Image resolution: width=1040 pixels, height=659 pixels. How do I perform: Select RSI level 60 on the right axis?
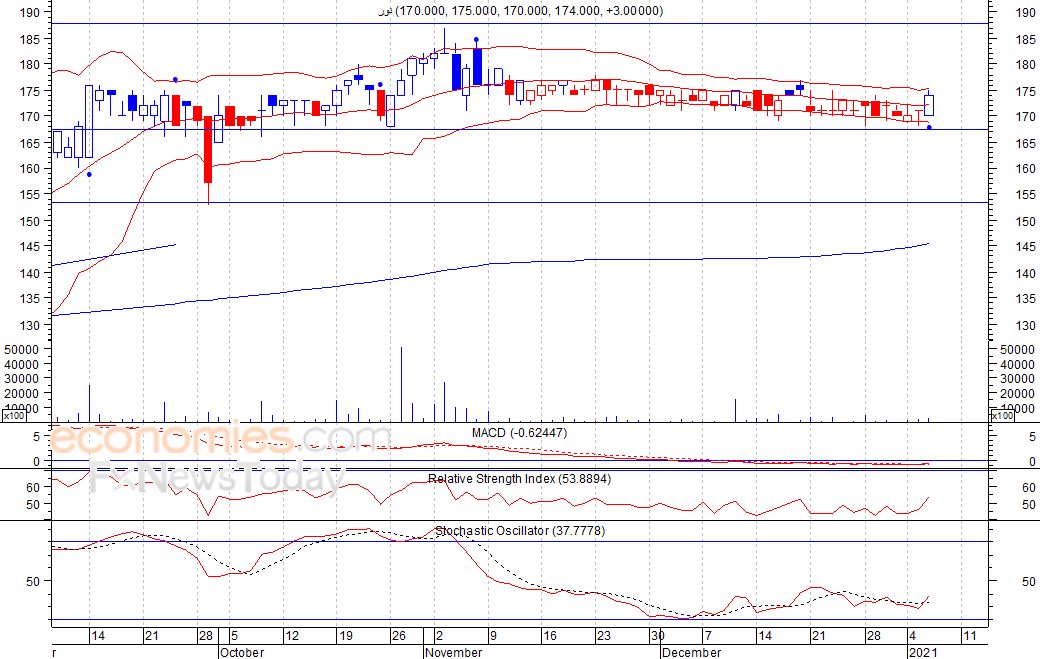pos(1029,487)
